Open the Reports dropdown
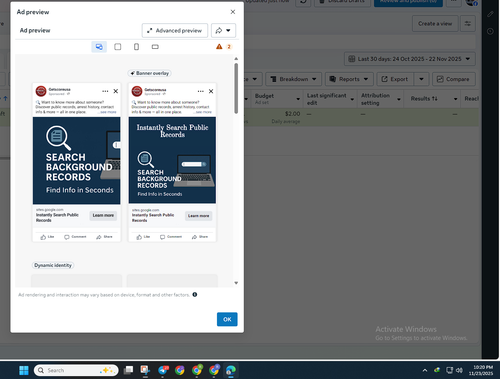Viewport: 500px width, 379px height. (x=349, y=79)
